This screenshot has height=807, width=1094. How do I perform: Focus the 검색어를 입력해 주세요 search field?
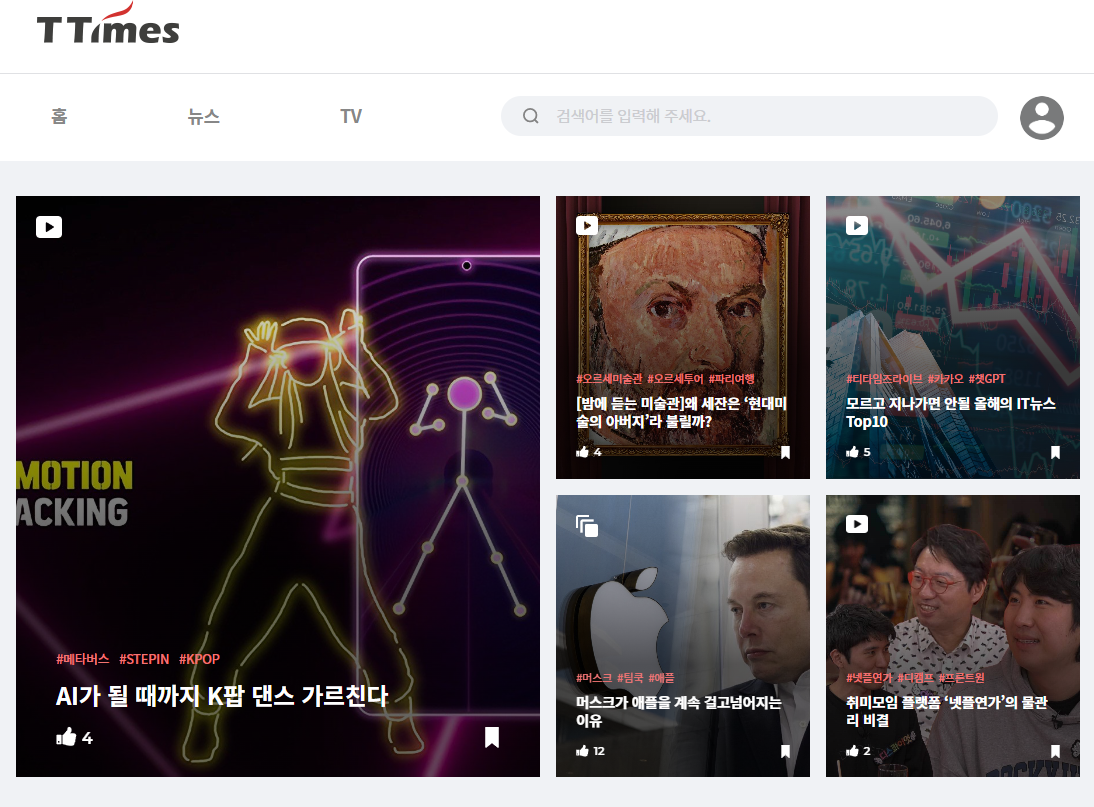(749, 116)
